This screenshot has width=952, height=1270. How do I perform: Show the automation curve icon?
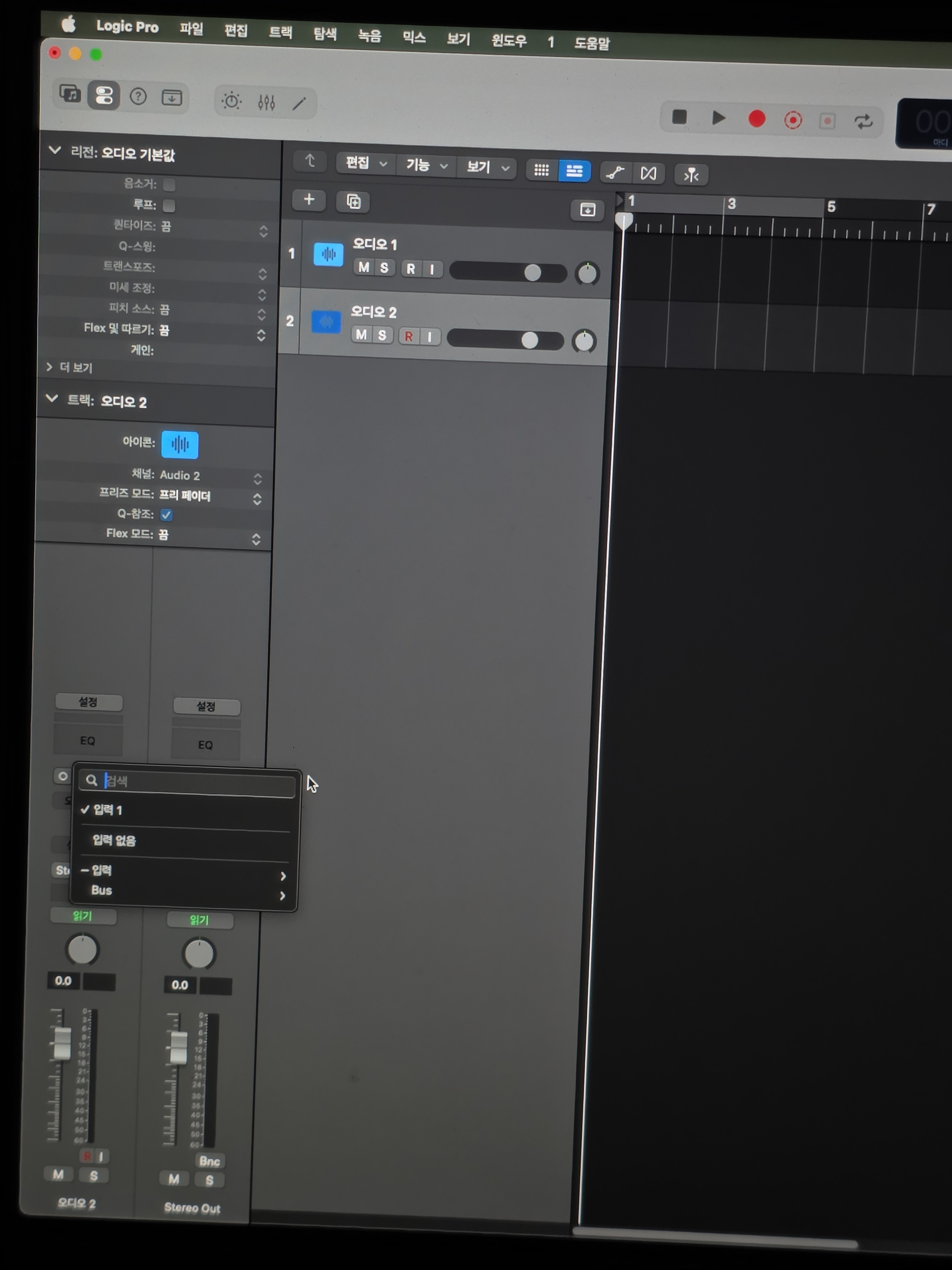coord(615,172)
